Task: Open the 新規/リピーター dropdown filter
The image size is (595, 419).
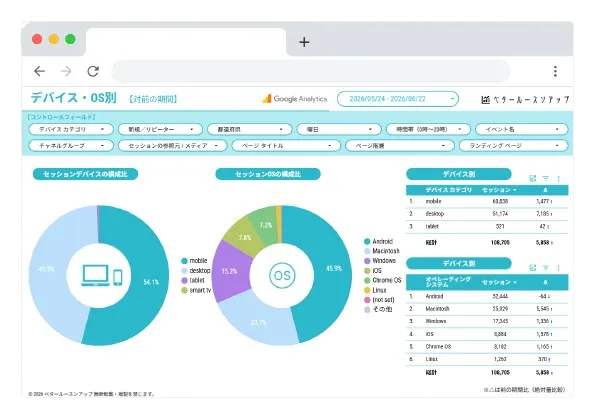Action: (160, 129)
